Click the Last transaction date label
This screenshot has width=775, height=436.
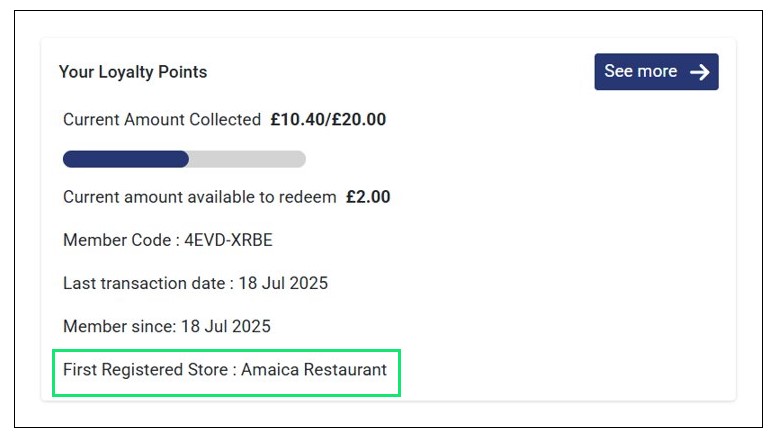145,283
